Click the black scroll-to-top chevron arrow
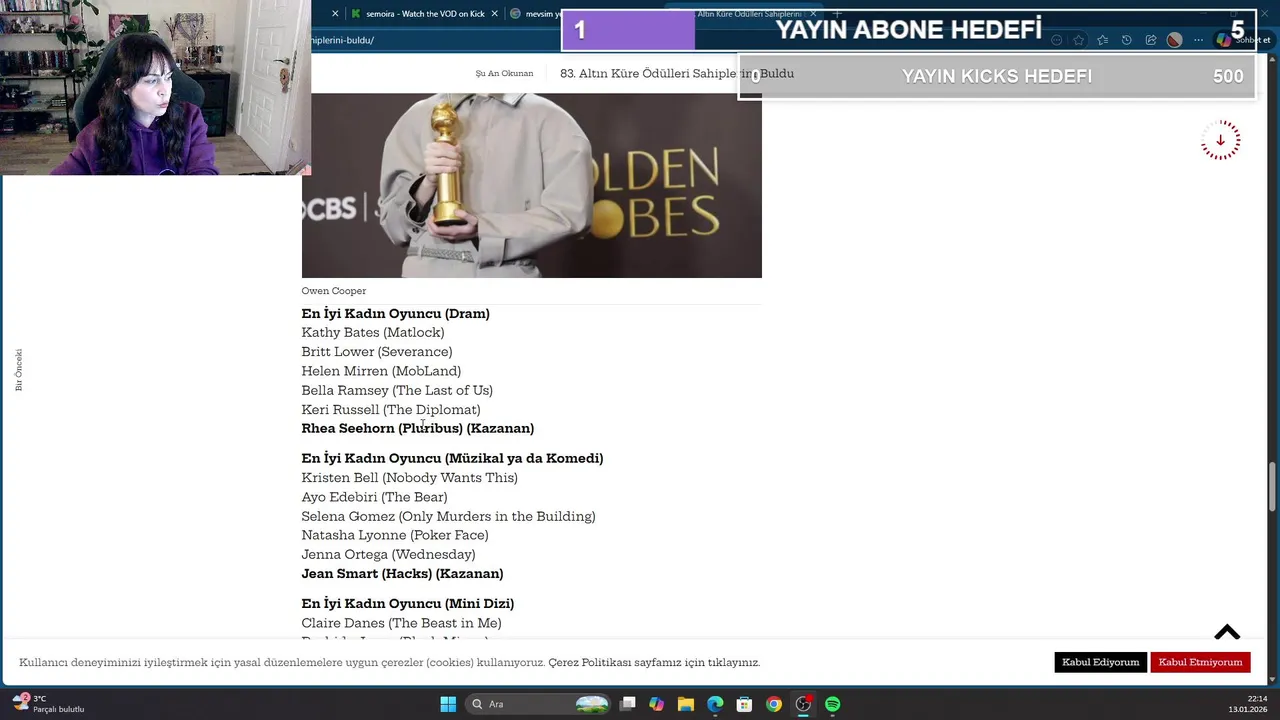The height and width of the screenshot is (720, 1280). pos(1227,632)
